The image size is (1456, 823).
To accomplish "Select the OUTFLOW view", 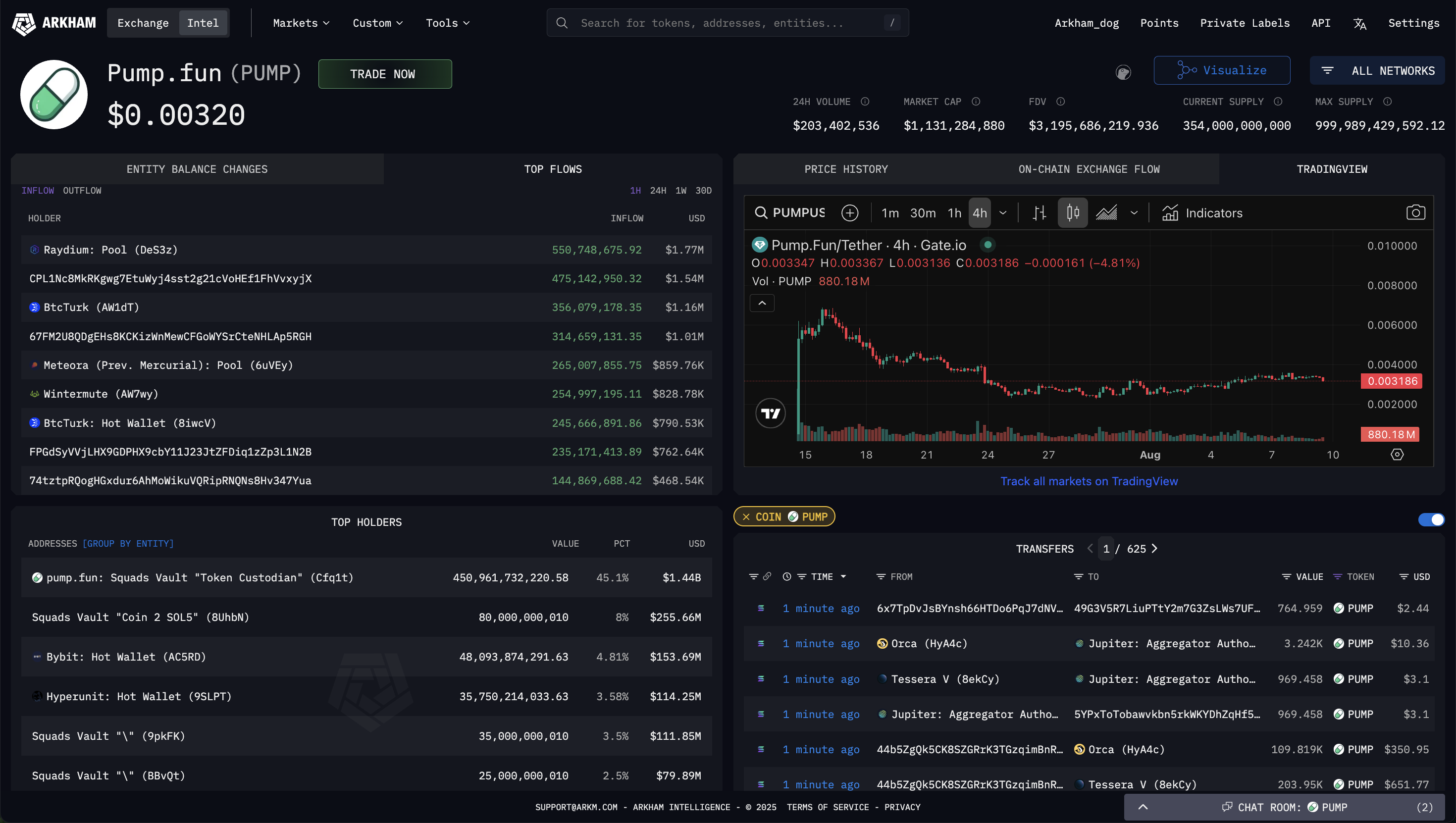I will tap(82, 191).
